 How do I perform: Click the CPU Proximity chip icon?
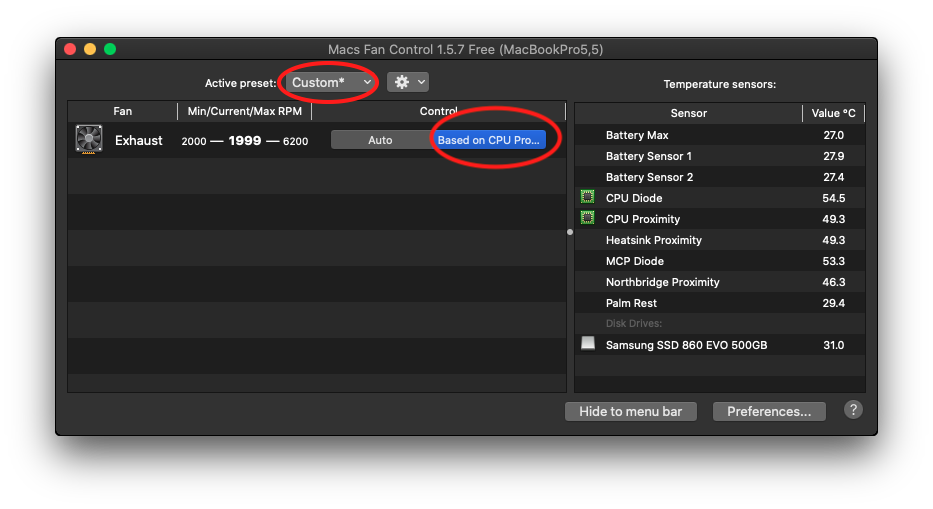(x=587, y=218)
